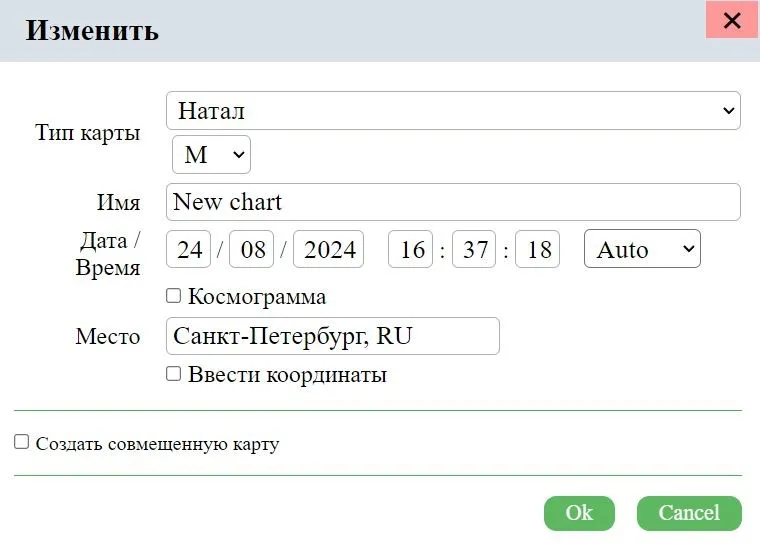Click the Изменить dialog title
Viewport: 760px width, 545px height.
[92, 30]
